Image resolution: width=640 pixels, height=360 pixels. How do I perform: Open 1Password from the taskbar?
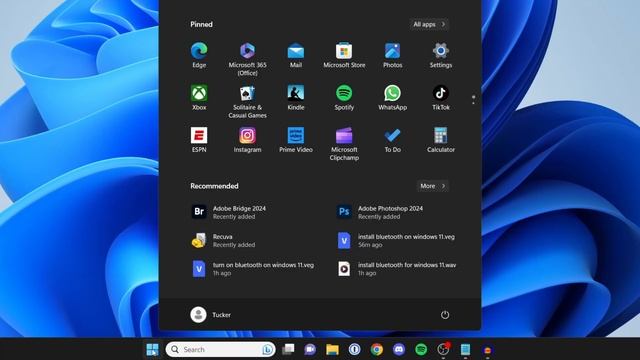pos(354,349)
